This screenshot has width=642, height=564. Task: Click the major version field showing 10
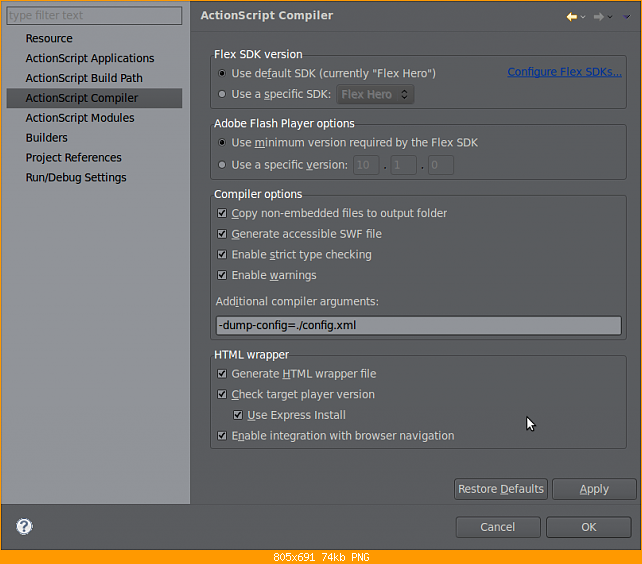[366, 165]
